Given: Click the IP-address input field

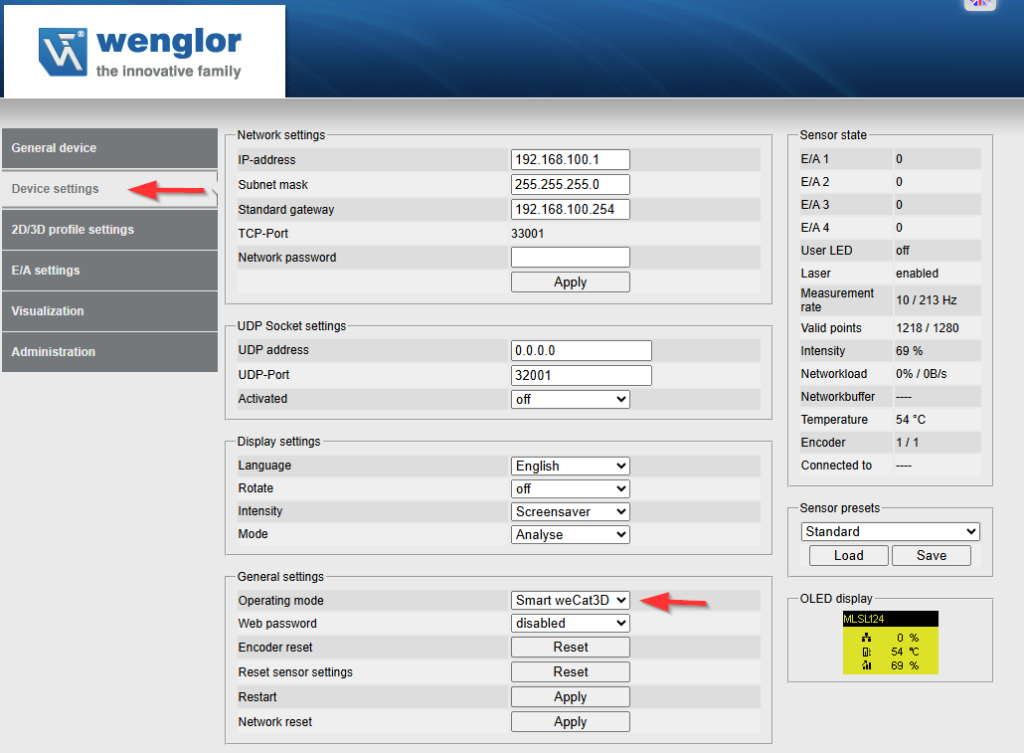Looking at the screenshot, I should coord(570,160).
